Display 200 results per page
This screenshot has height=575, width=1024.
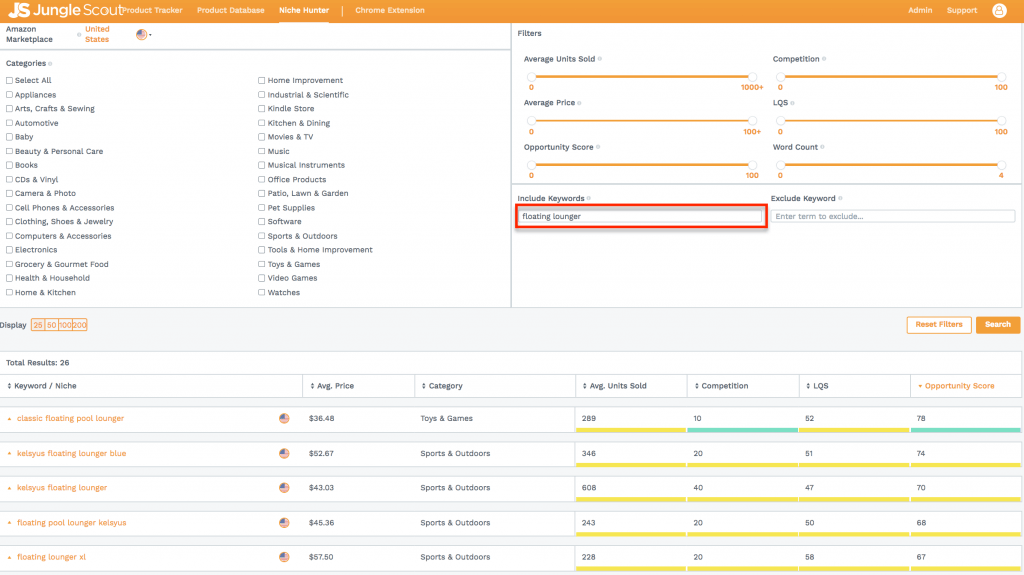(x=80, y=325)
